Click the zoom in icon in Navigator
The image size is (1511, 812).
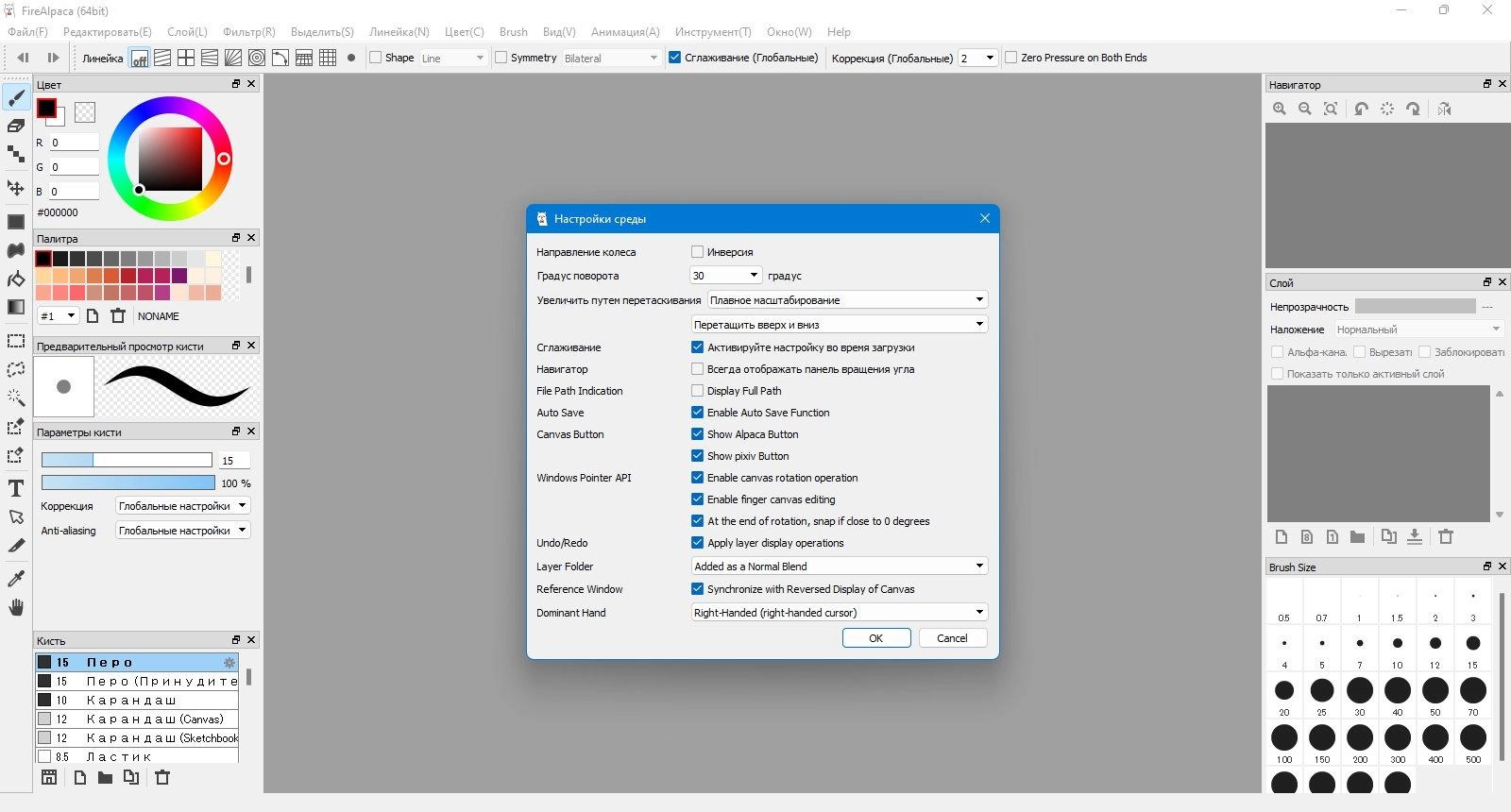[1280, 110]
